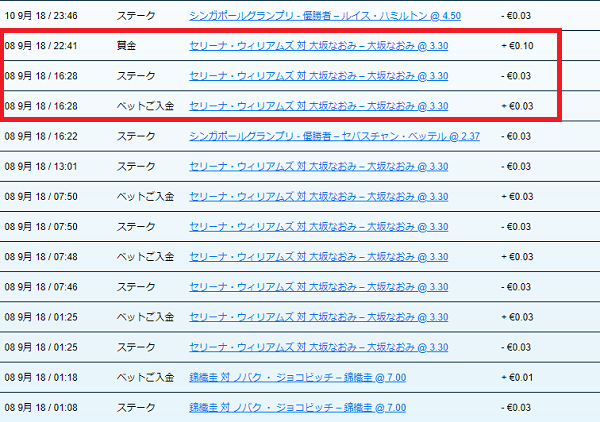Open the 大坂なおみ link in the 22:41 賞金 row
This screenshot has width=600, height=422.
point(319,46)
